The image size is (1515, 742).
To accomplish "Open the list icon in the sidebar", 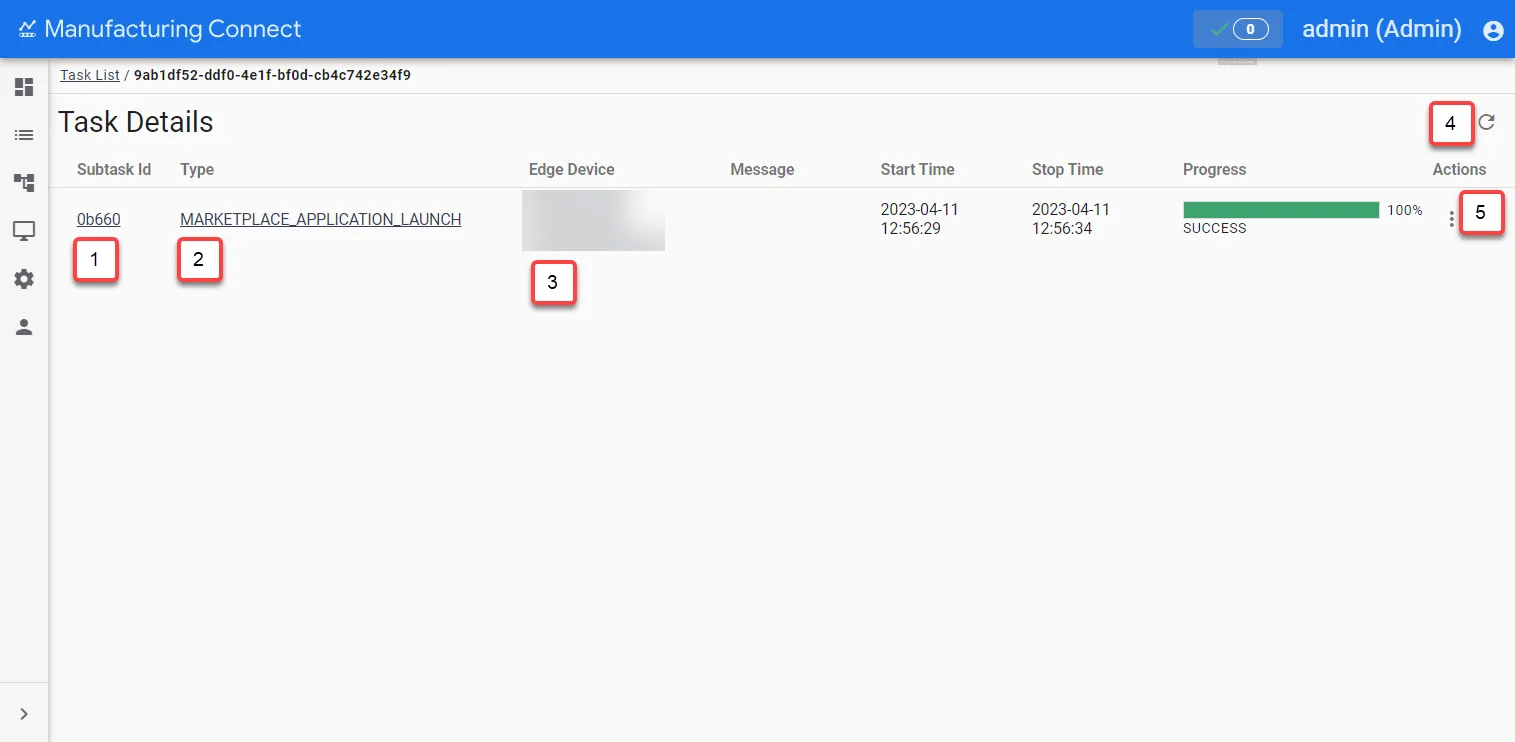I will pyautogui.click(x=24, y=135).
